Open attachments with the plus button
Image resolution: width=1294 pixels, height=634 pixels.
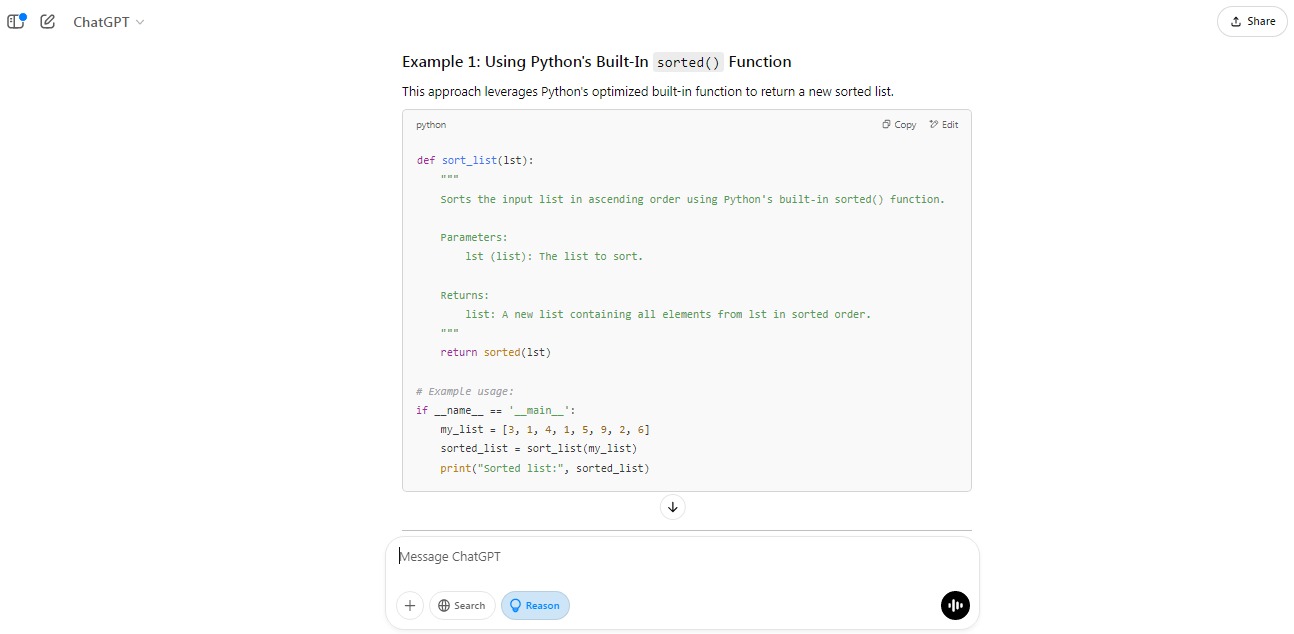pyautogui.click(x=410, y=605)
